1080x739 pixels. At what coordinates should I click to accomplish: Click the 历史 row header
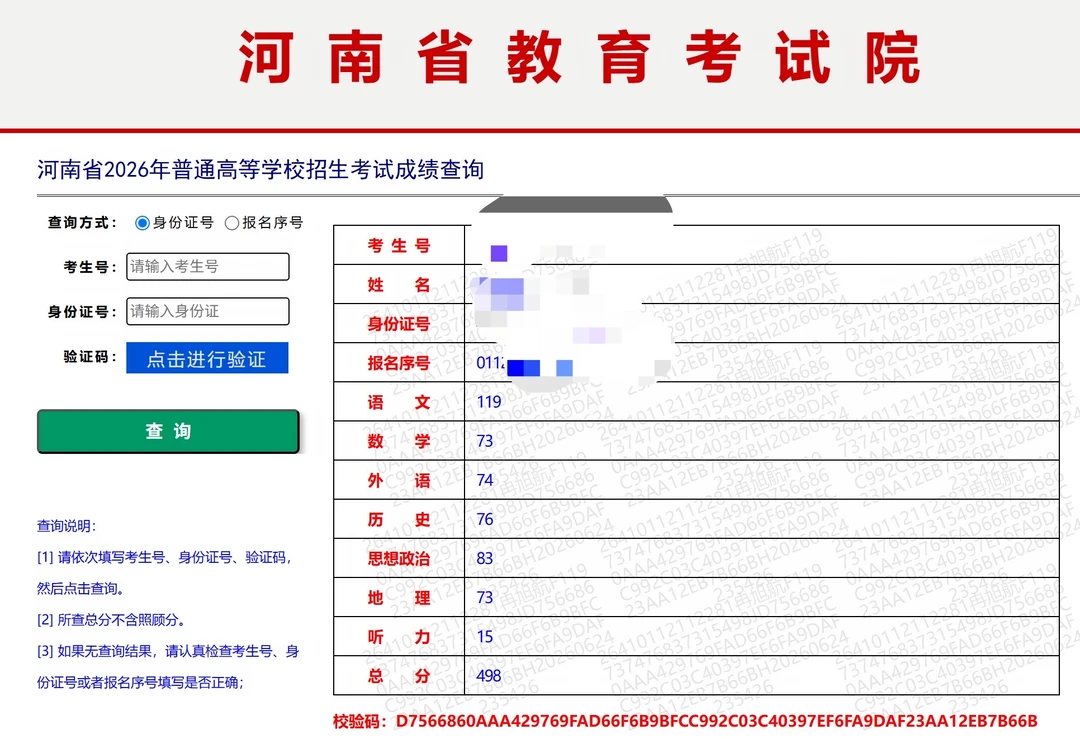(x=399, y=519)
